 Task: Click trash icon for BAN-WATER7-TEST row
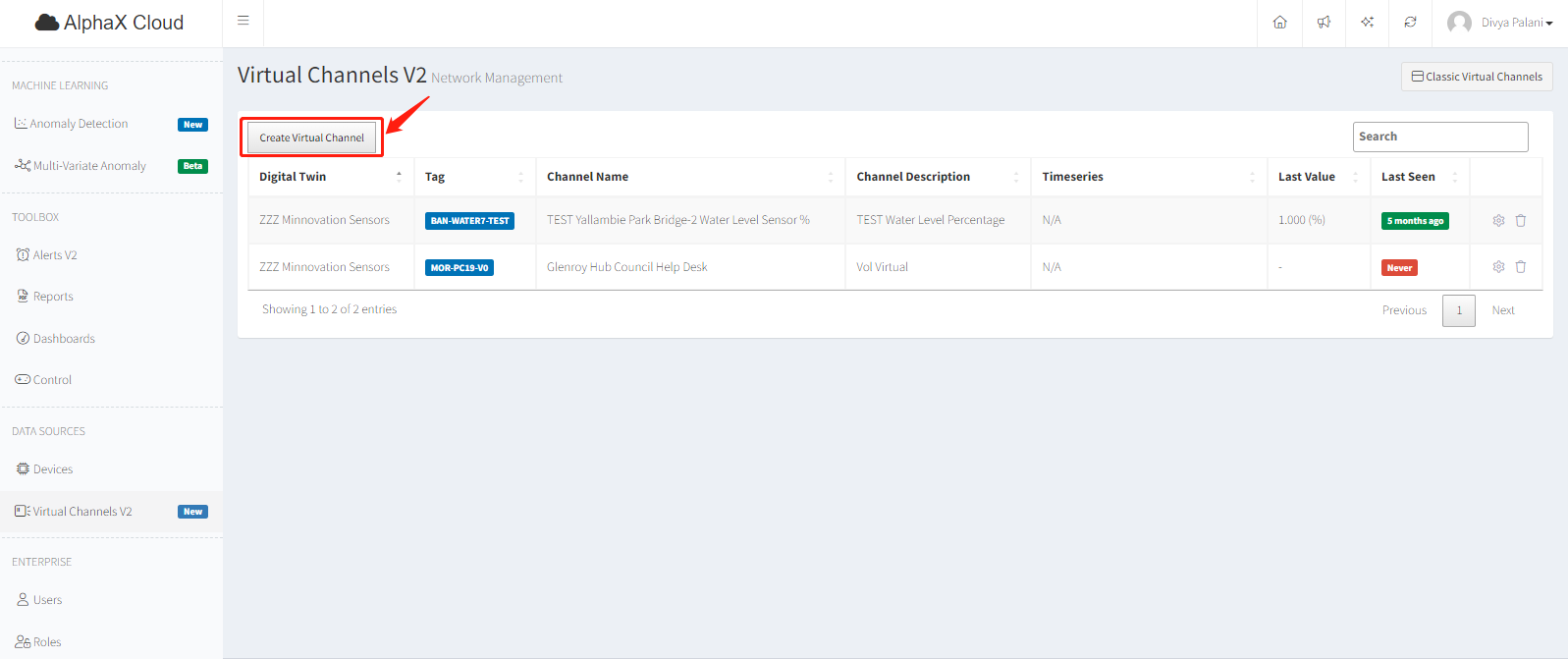point(1521,221)
